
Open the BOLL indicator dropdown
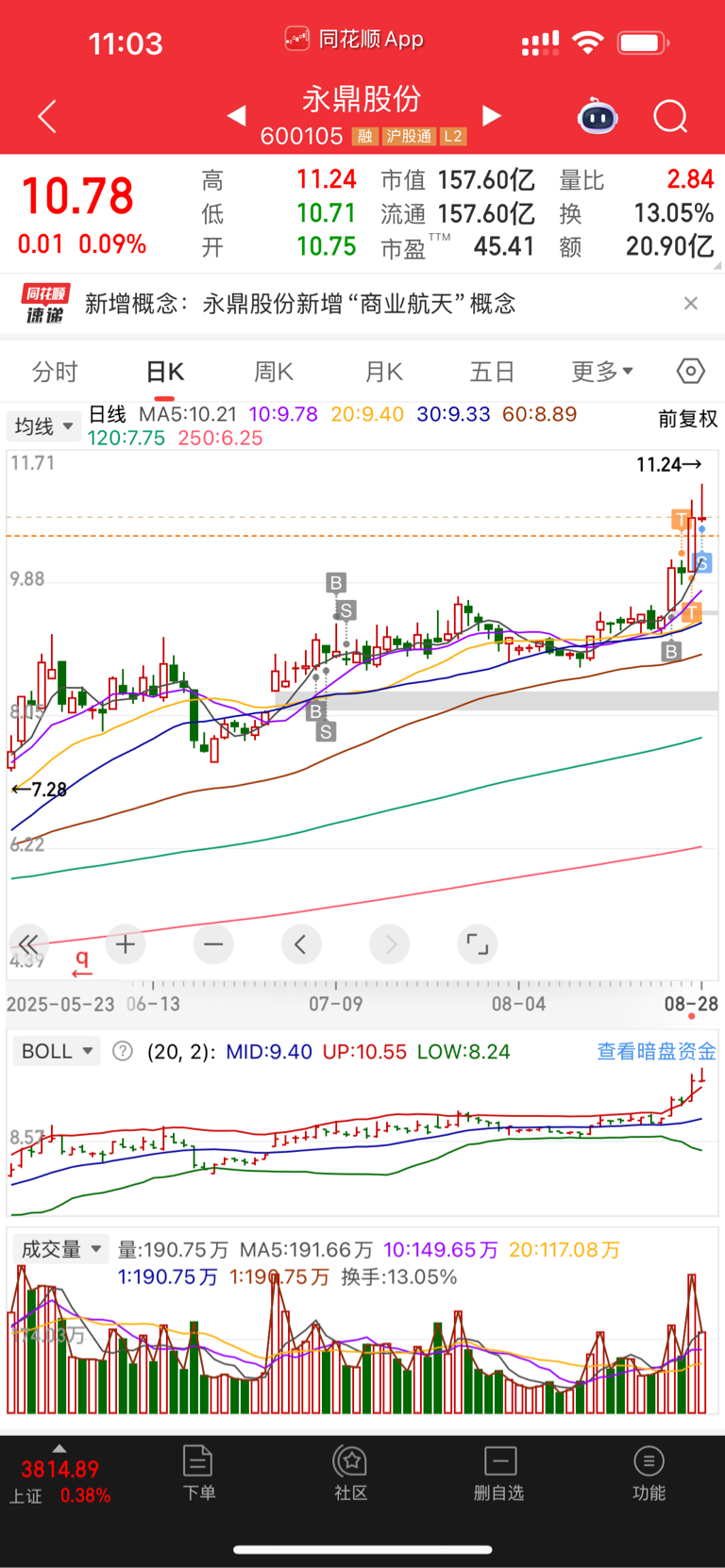pos(57,1051)
